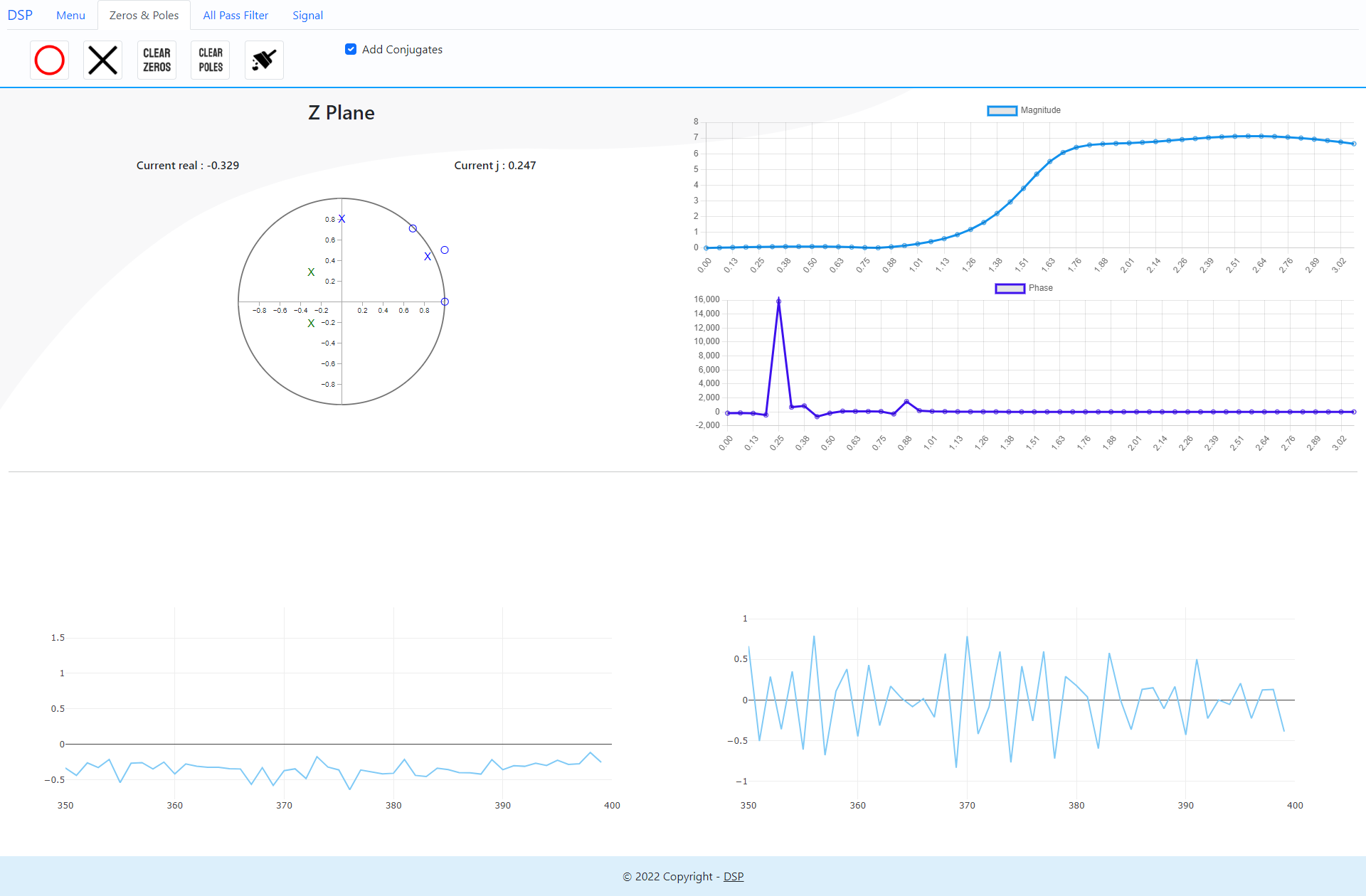The width and height of the screenshot is (1366, 896).
Task: Click the Magnitude legend color swatch
Action: click(1002, 110)
